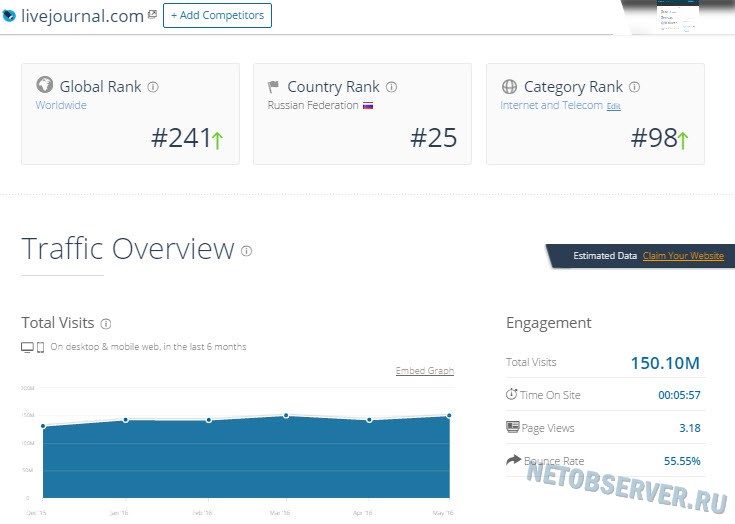Click the Category Rank globe grid icon
735x524 pixels.
[509, 86]
